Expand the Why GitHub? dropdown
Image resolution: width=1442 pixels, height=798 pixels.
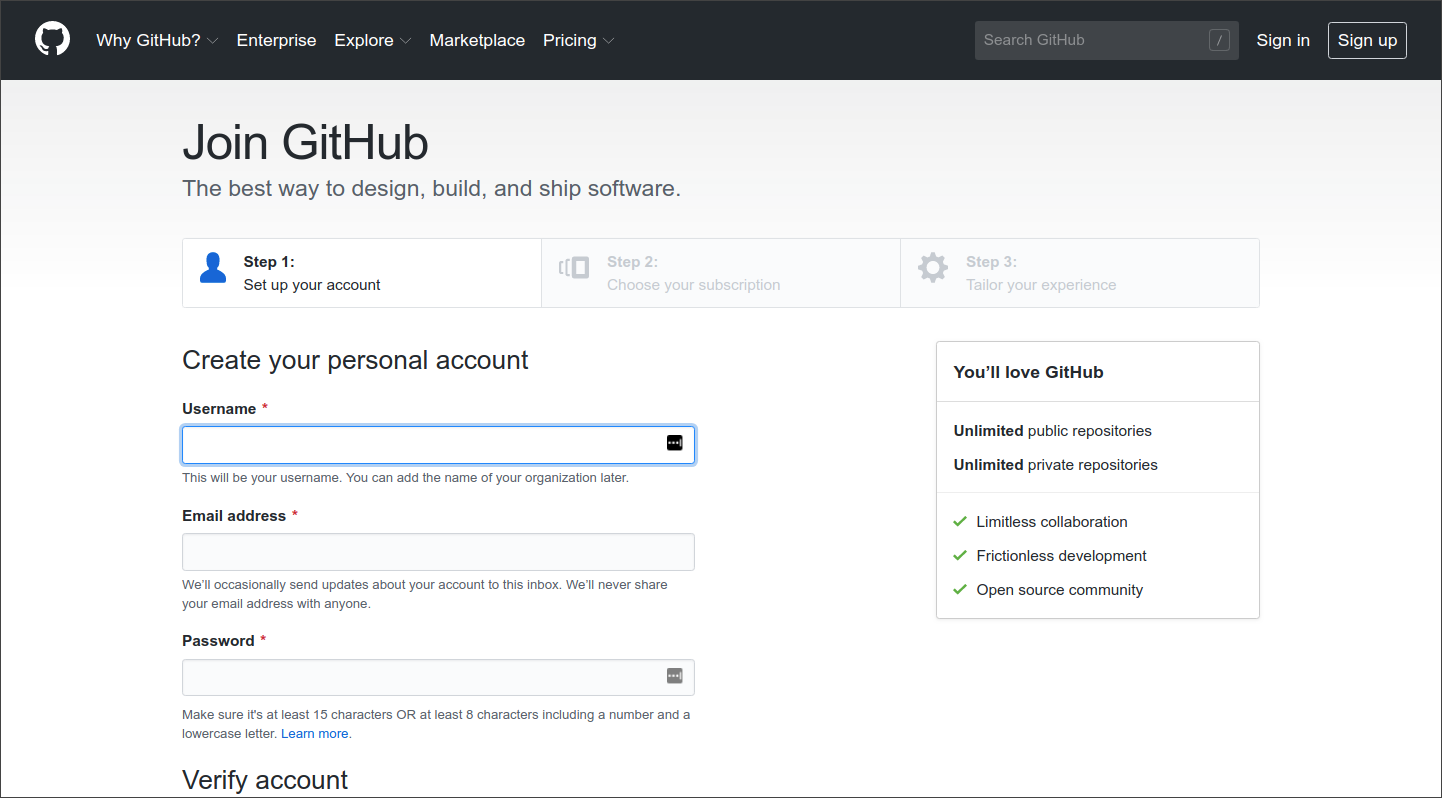click(157, 40)
